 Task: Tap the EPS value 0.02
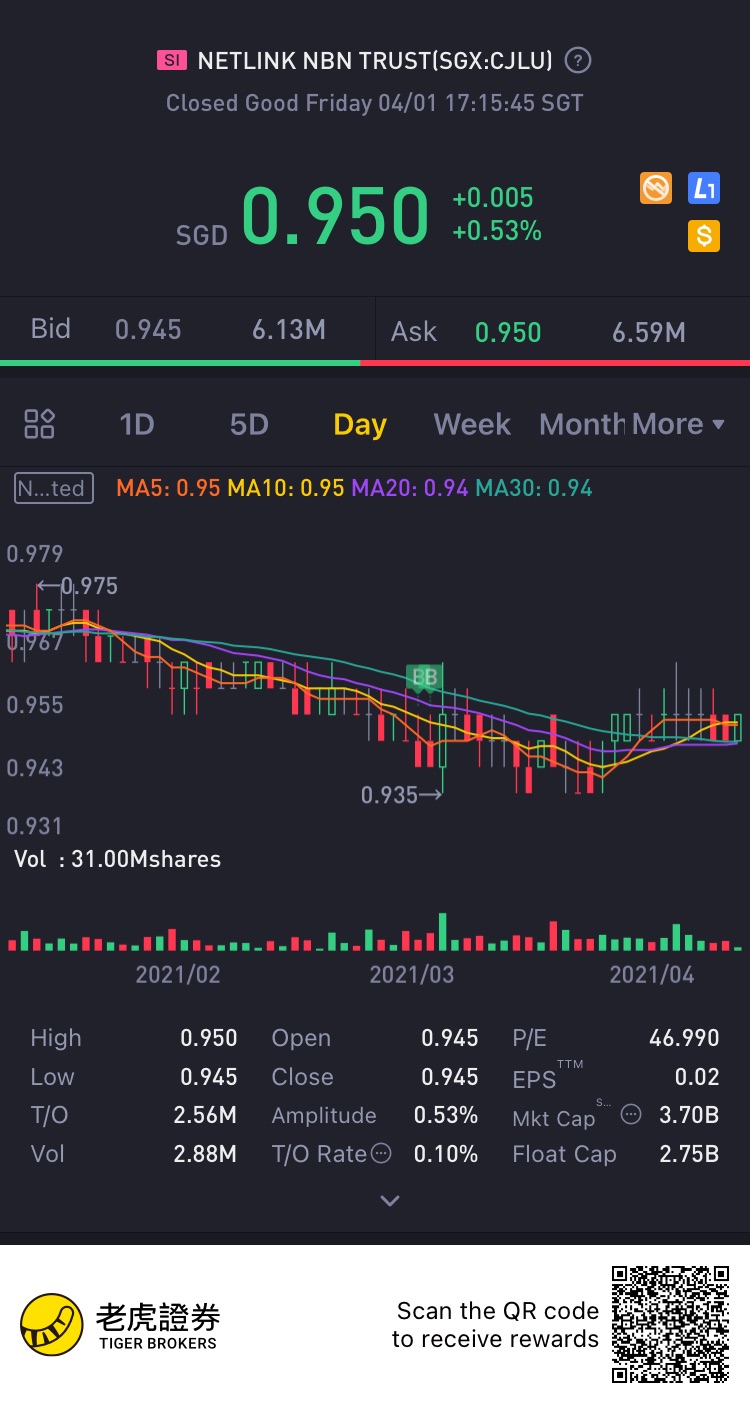click(697, 1077)
